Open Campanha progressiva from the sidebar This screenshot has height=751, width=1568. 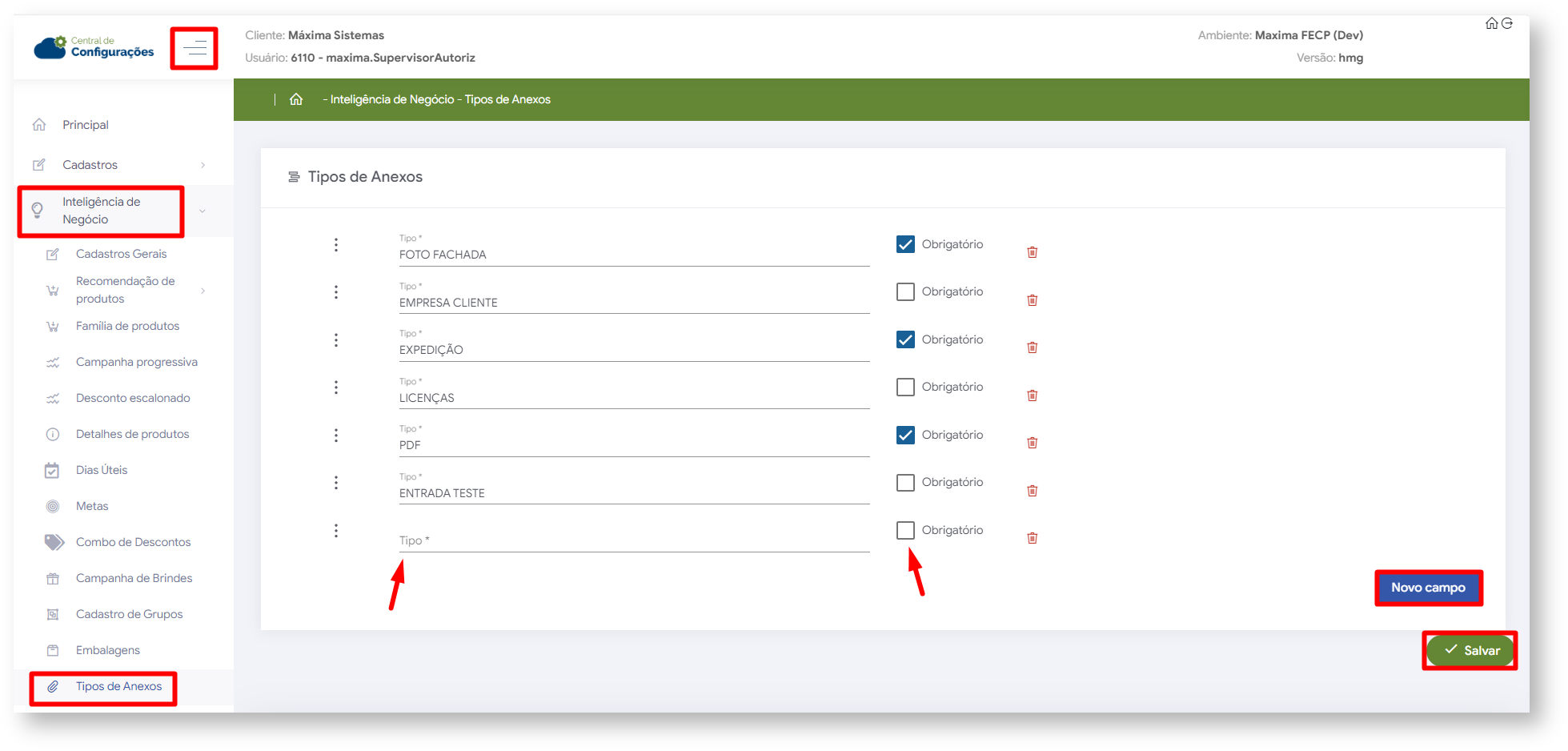tap(136, 362)
